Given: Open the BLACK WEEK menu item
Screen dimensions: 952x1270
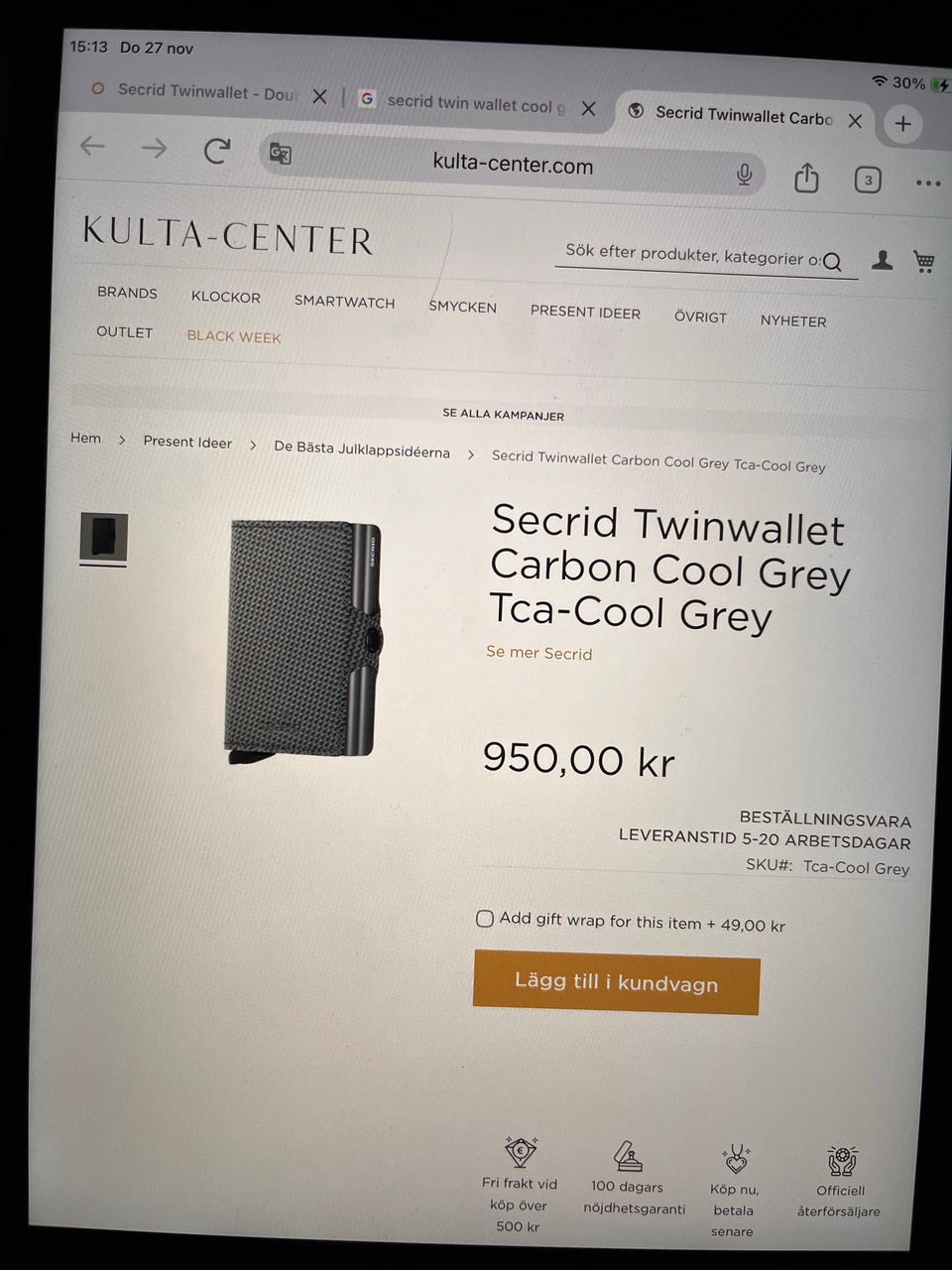Looking at the screenshot, I should coord(234,336).
